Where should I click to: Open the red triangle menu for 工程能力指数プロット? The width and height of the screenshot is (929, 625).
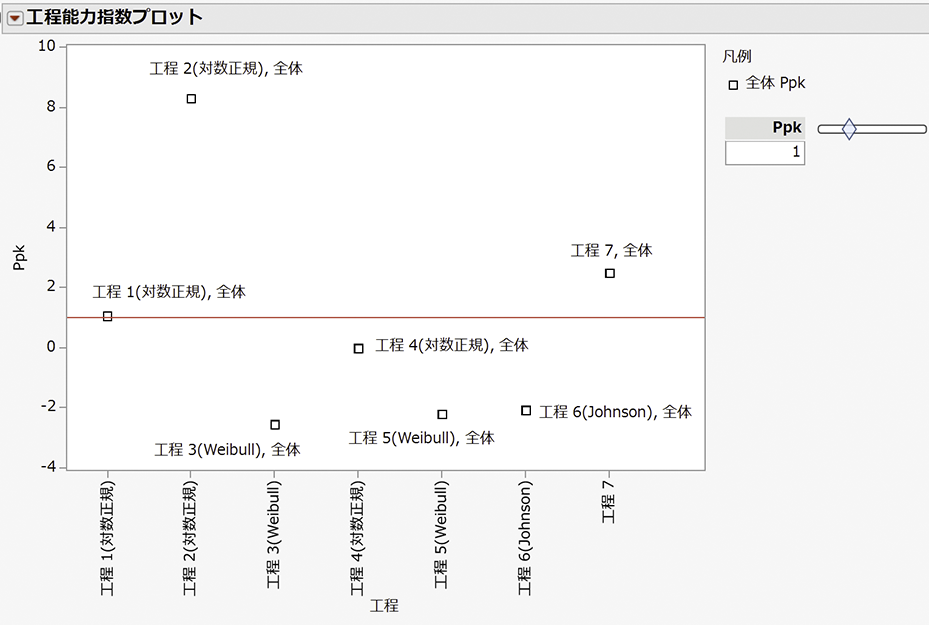pyautogui.click(x=15, y=19)
